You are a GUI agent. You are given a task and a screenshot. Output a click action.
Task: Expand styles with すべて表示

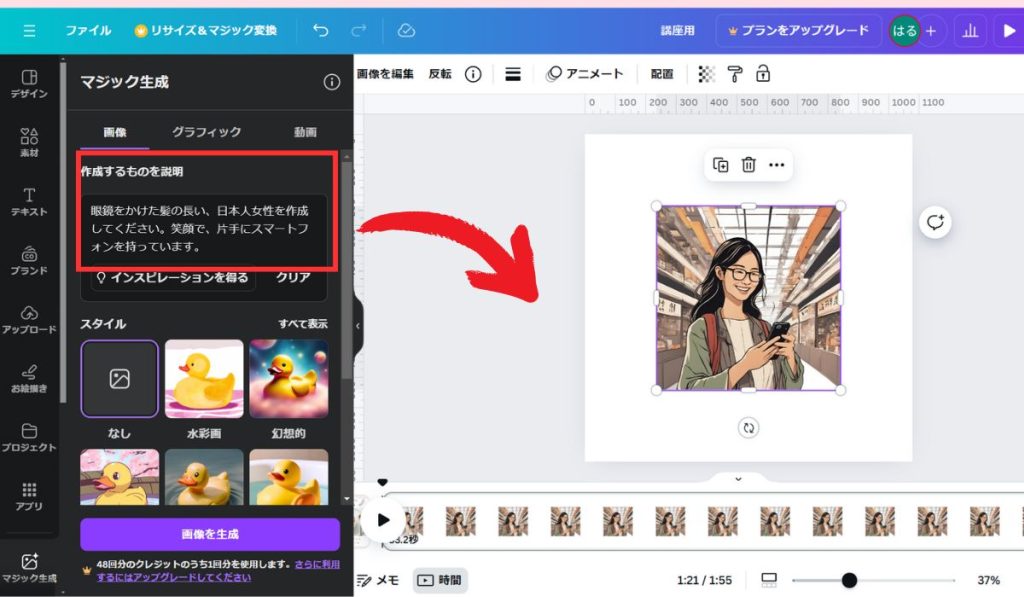302,324
